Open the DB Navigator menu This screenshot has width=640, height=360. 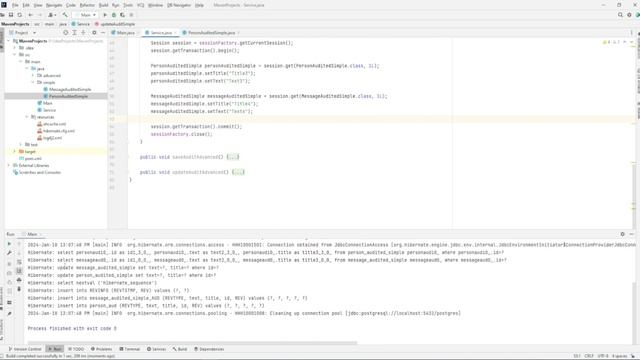click(179, 5)
